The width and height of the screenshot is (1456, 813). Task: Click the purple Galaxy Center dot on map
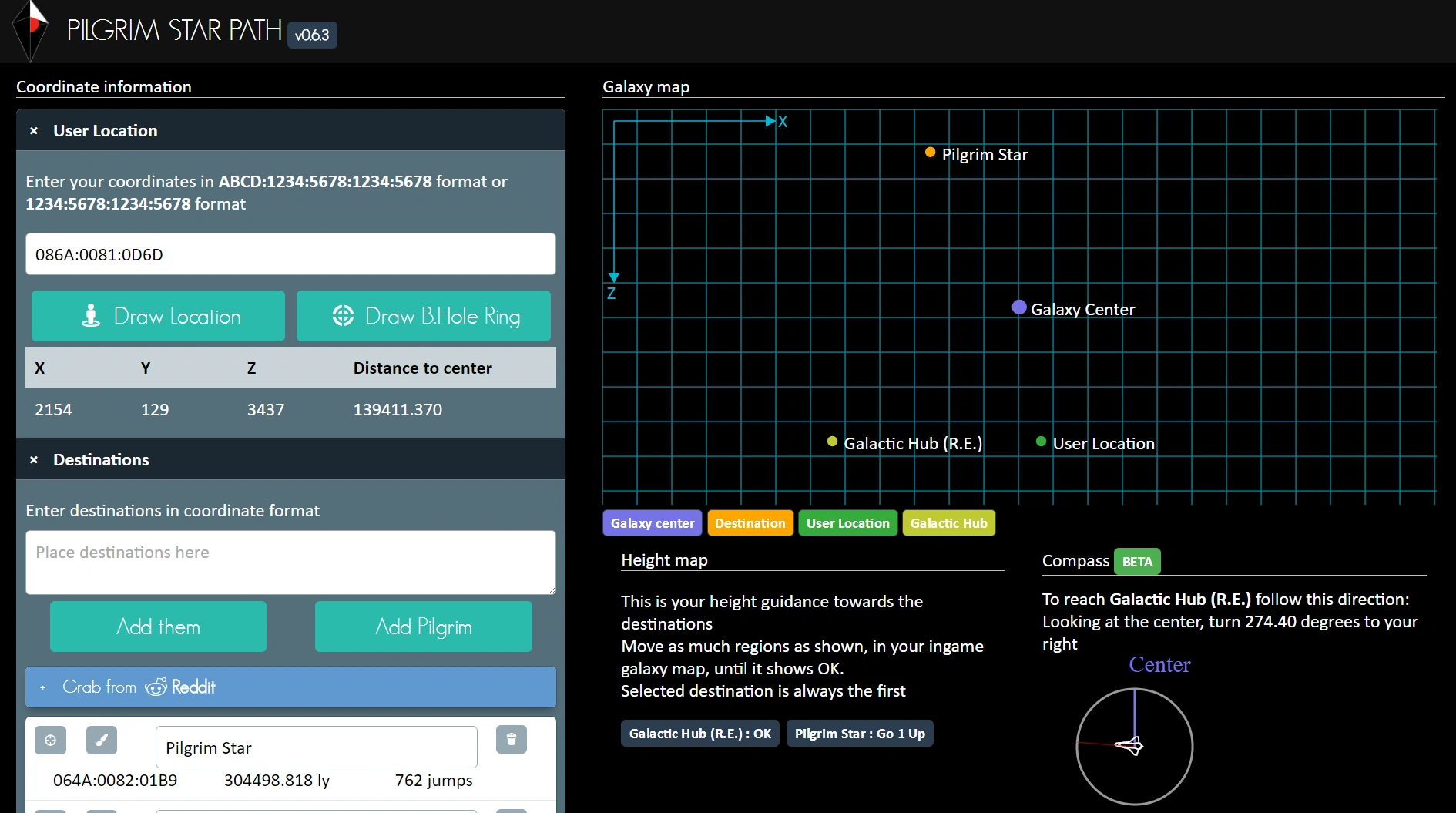click(1019, 307)
